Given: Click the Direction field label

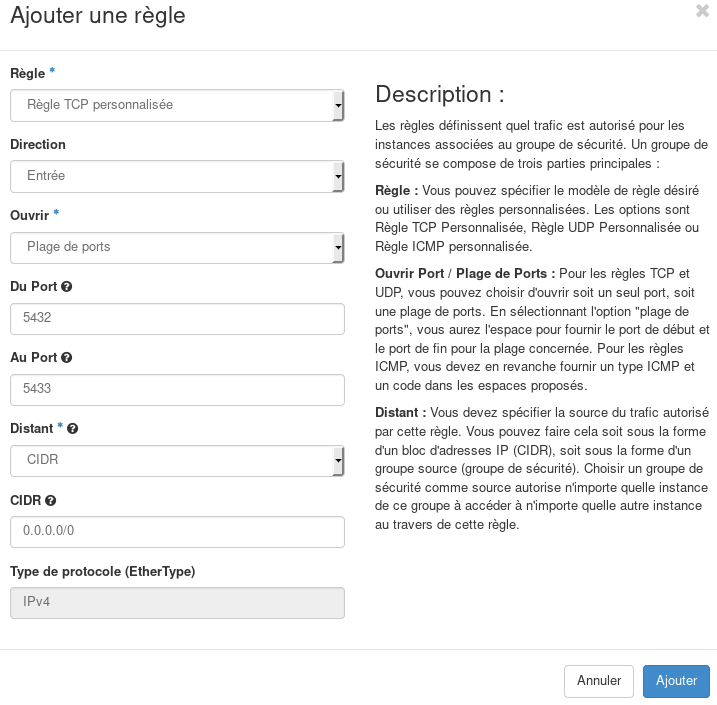Looking at the screenshot, I should click(x=38, y=144).
